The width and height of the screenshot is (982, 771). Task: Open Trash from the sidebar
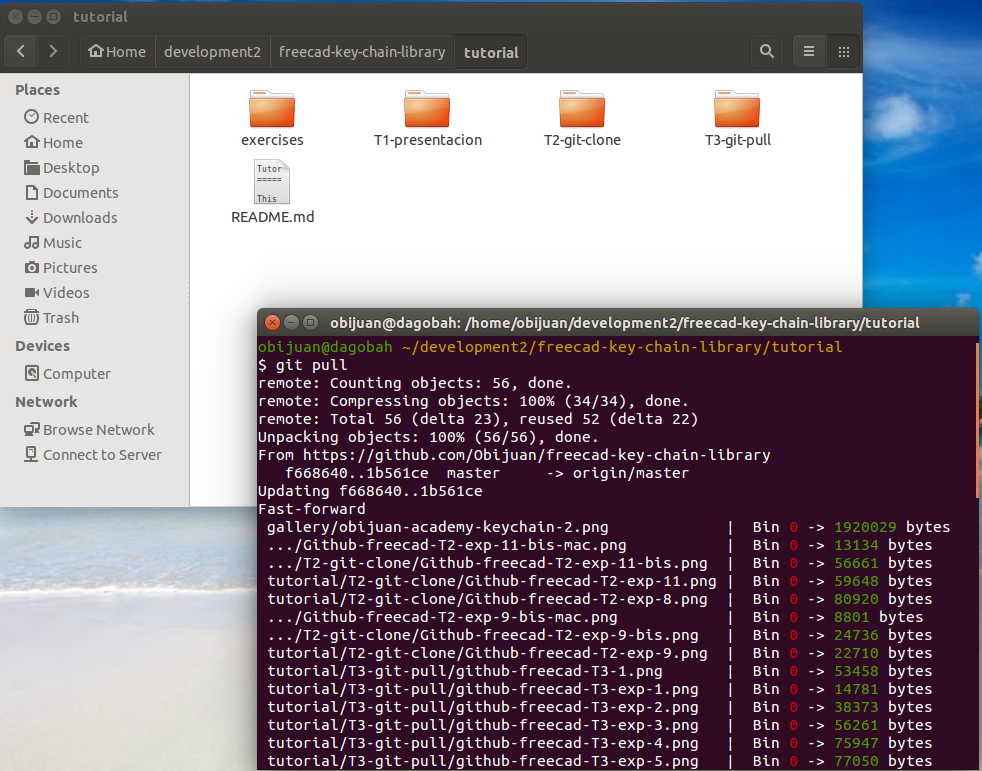(x=60, y=318)
